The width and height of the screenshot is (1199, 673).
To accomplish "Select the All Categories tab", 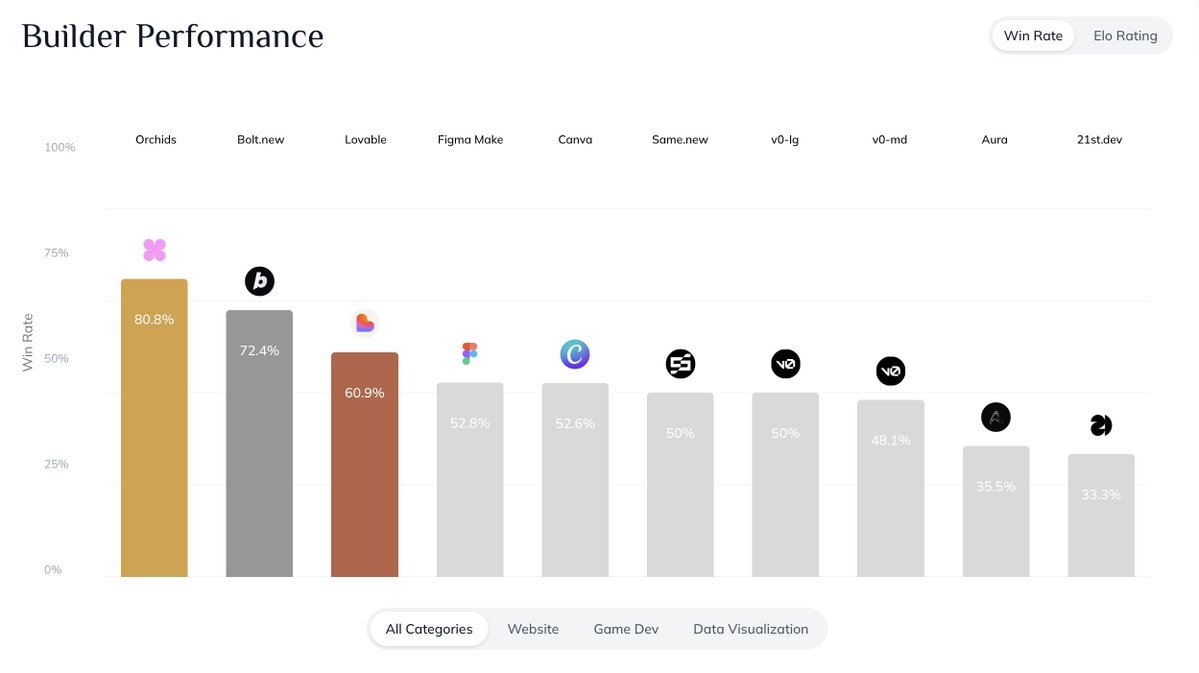I will [x=429, y=629].
